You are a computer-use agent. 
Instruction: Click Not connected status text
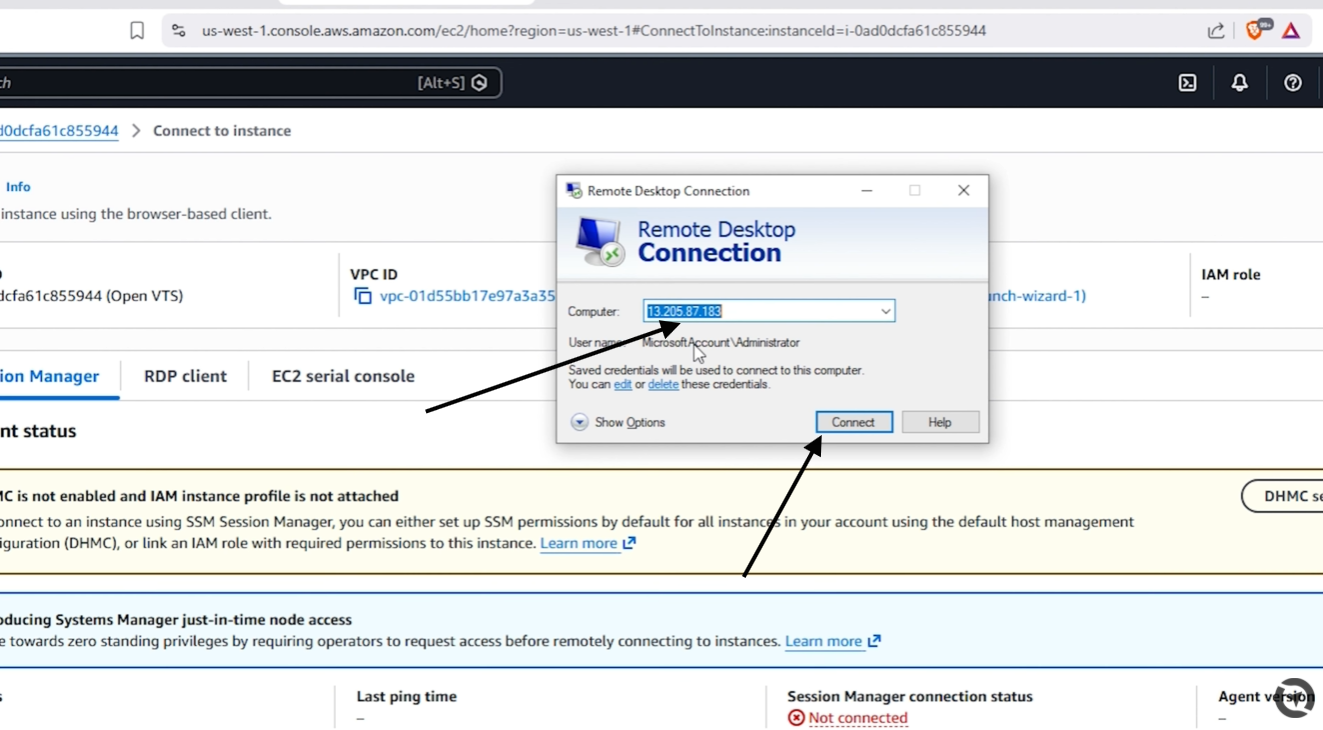coord(858,718)
